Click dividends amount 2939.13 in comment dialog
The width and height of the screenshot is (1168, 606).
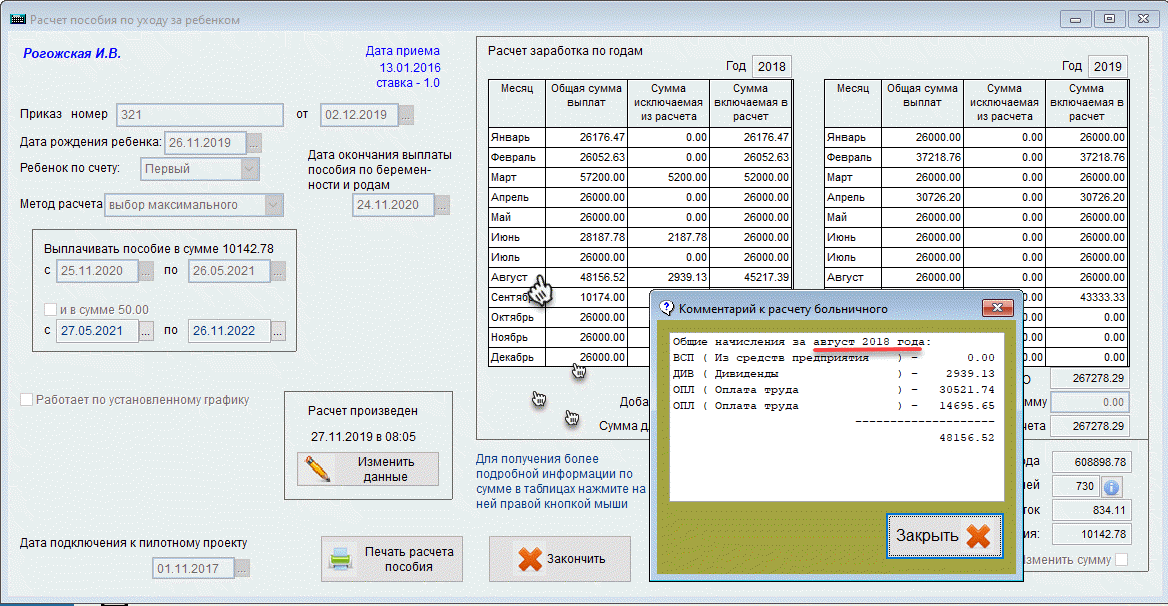970,374
